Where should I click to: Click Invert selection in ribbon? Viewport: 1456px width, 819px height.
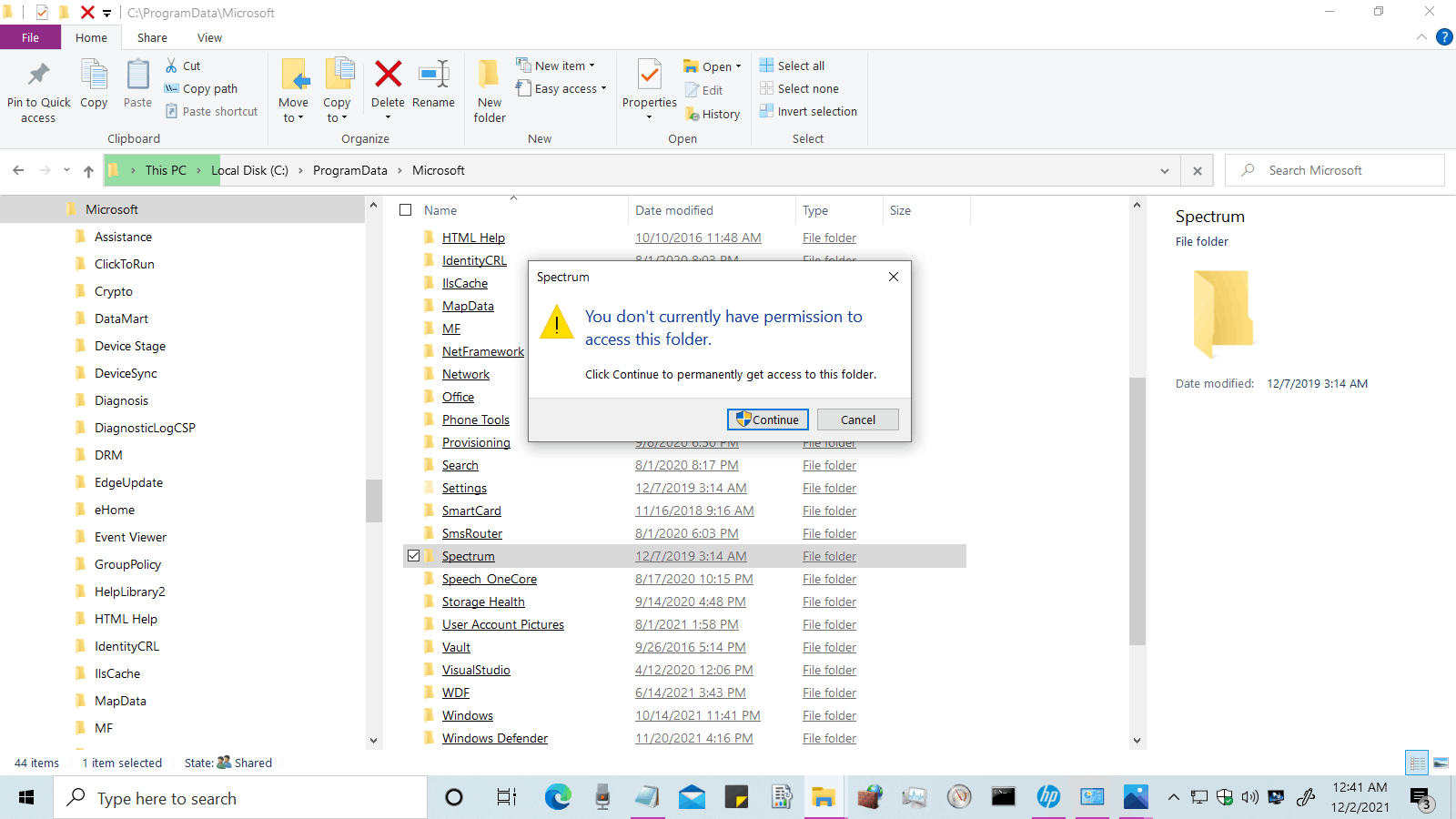(x=809, y=111)
